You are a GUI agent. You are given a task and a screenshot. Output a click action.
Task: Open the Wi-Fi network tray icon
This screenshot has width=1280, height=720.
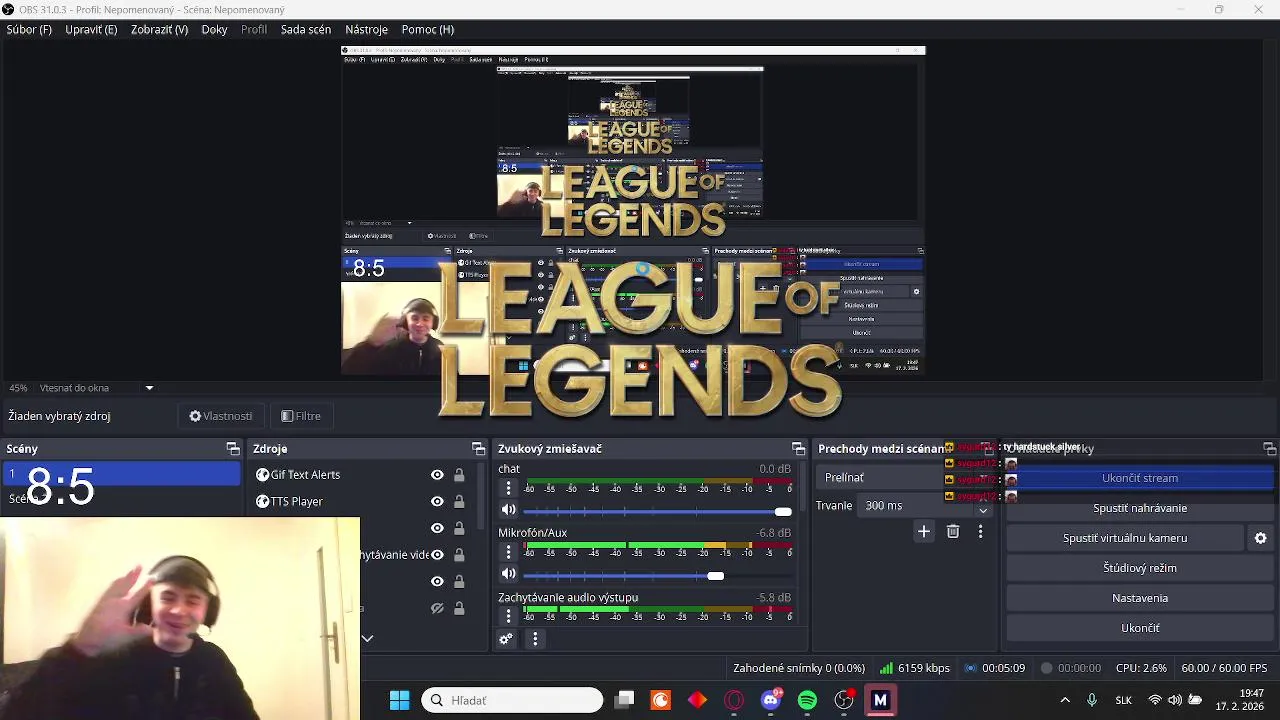[1155, 700]
